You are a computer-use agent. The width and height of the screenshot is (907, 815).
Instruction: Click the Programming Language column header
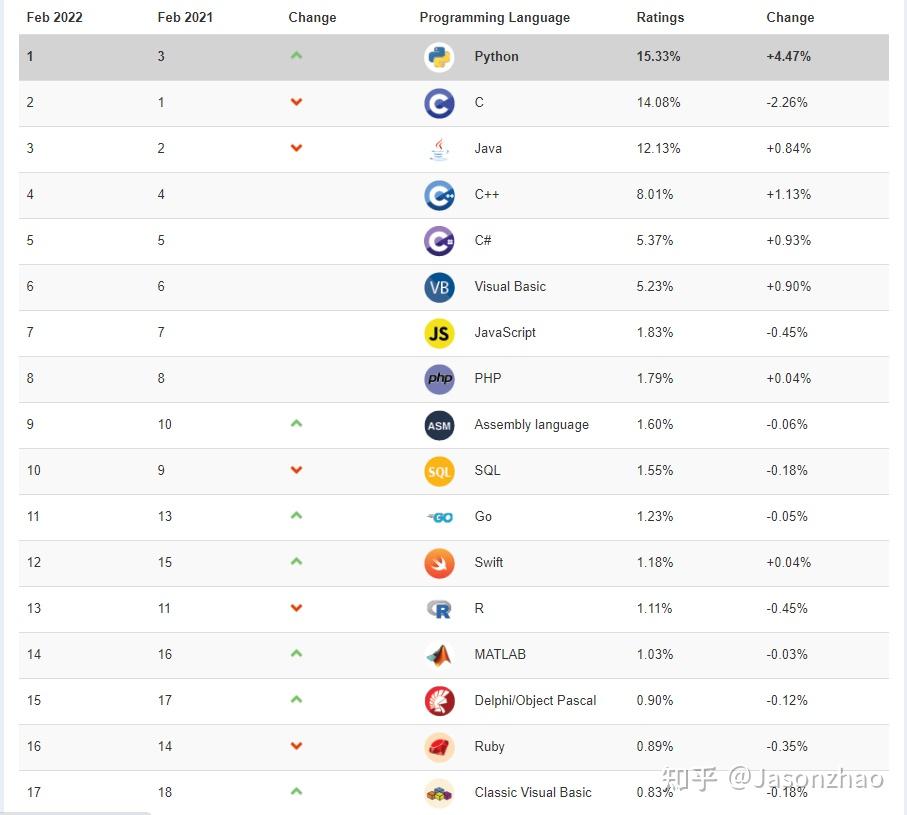[x=494, y=17]
